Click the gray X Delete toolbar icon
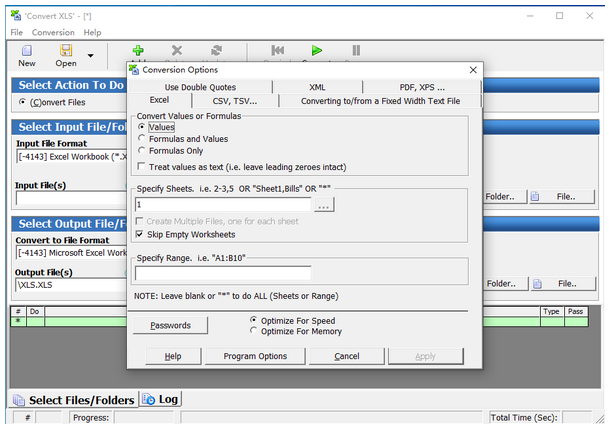The height and width of the screenshot is (428, 609). click(x=177, y=50)
